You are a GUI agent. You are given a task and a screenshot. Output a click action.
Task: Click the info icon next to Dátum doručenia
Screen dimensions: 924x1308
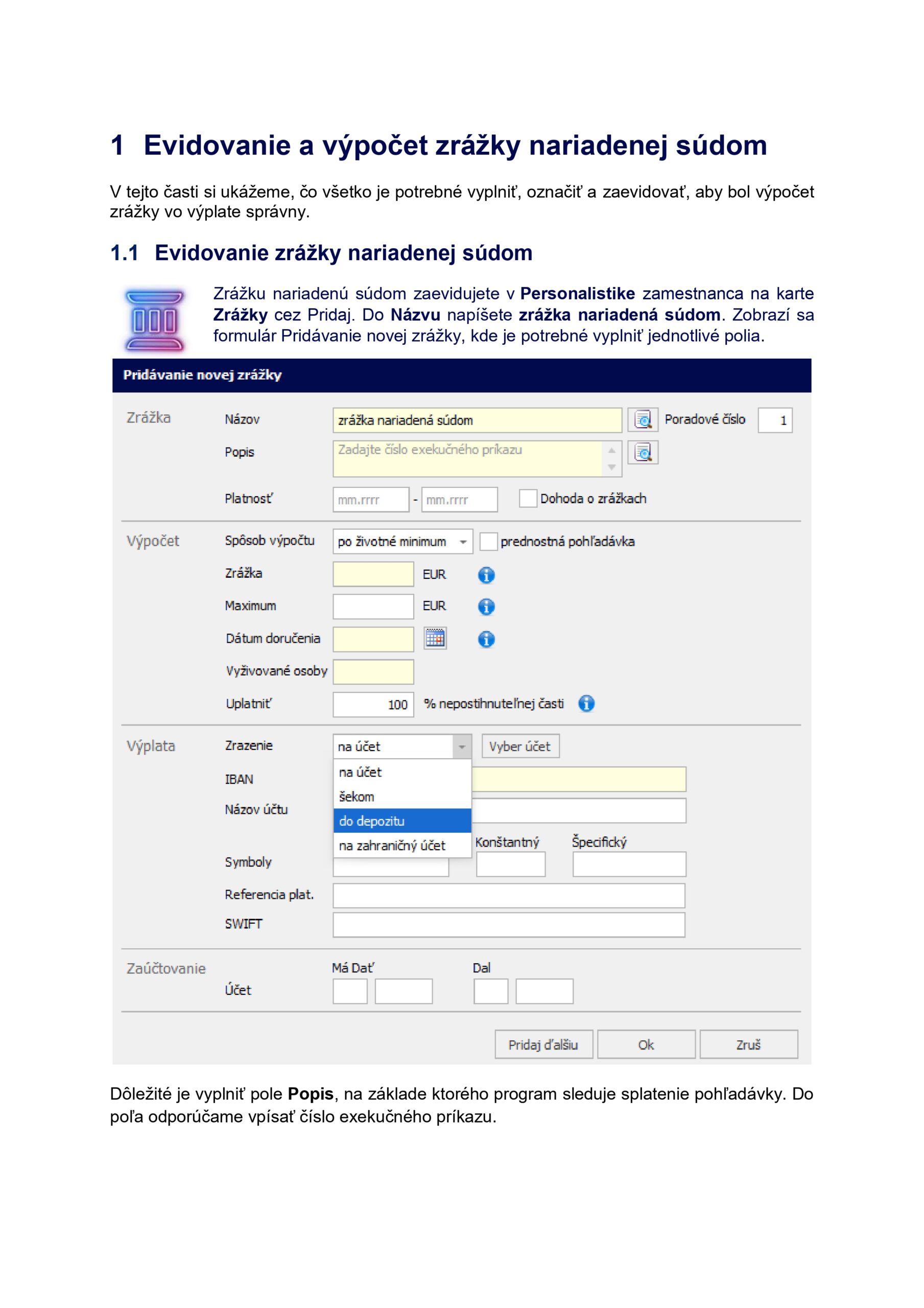coord(485,639)
